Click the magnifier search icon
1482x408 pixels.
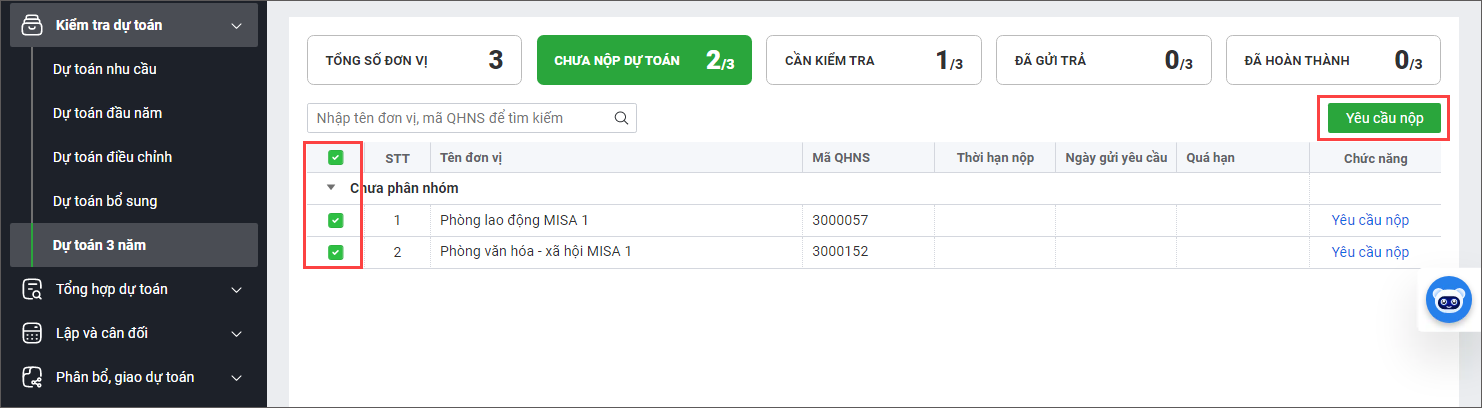point(621,118)
